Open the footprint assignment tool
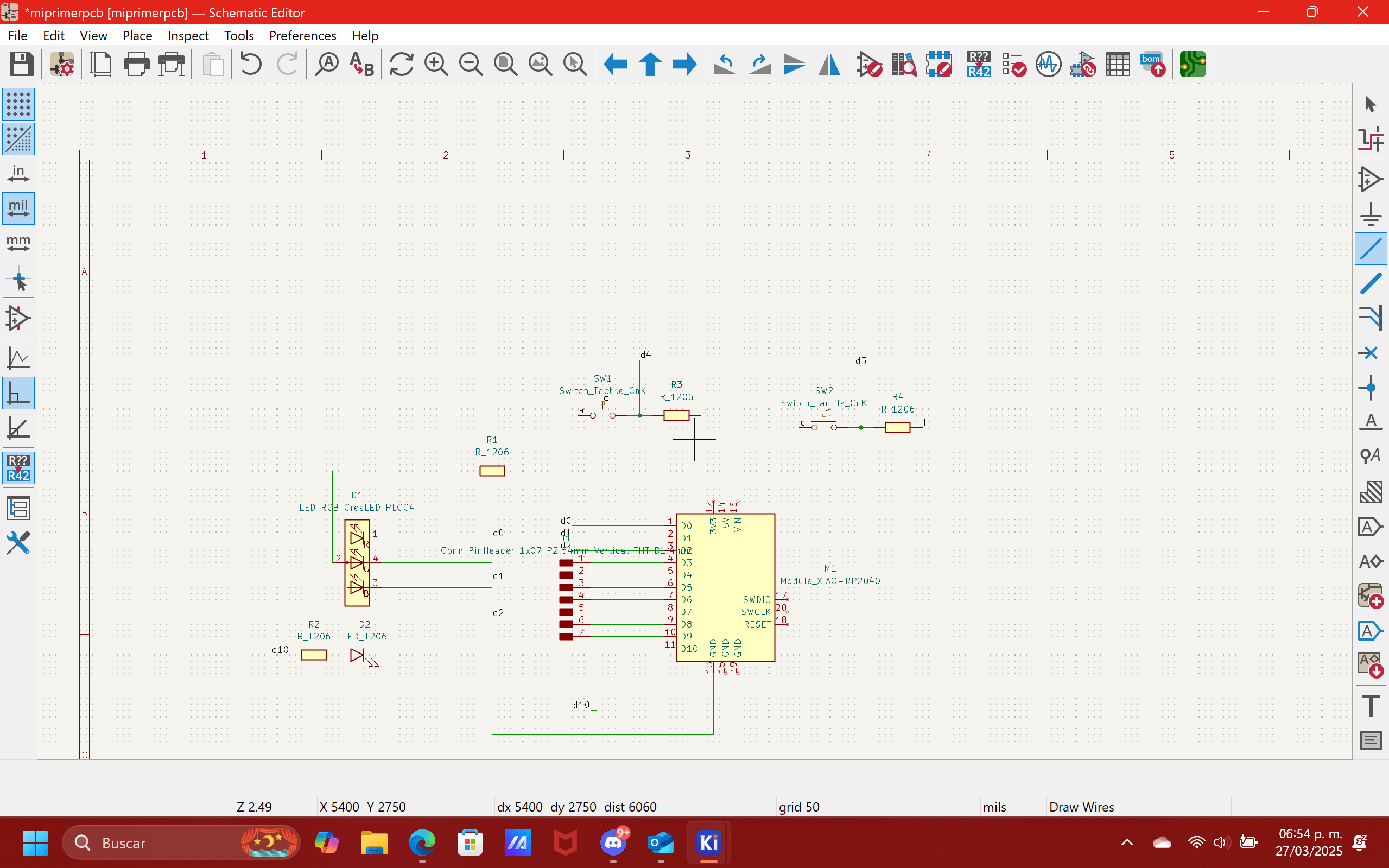The width and height of the screenshot is (1389, 868). (x=1083, y=64)
